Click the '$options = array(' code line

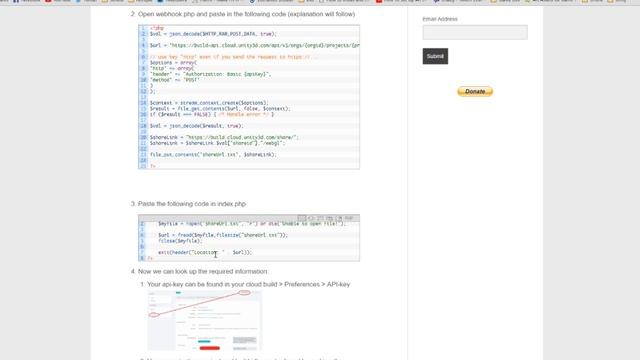click(x=173, y=62)
